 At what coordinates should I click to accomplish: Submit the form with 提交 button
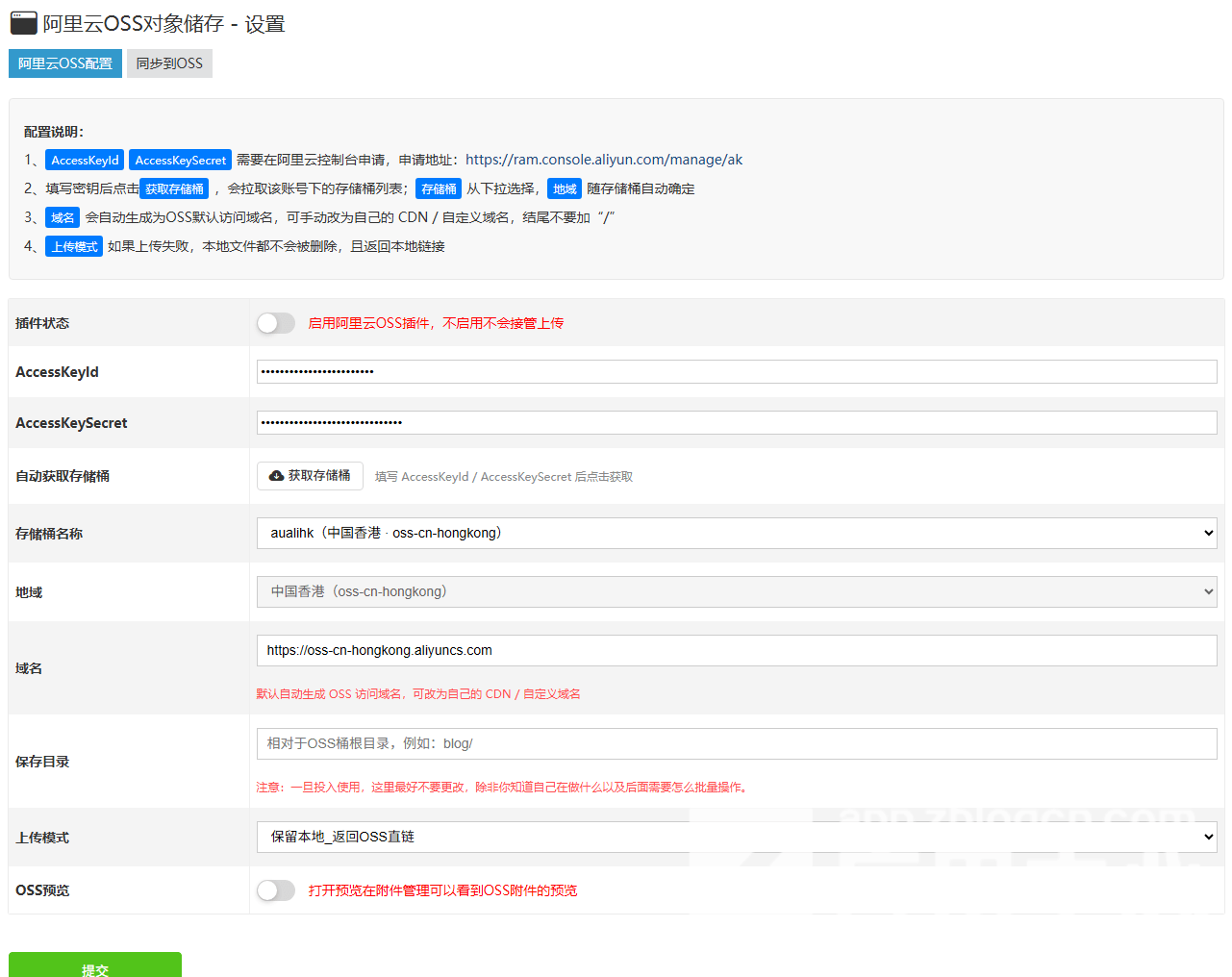pos(95,964)
